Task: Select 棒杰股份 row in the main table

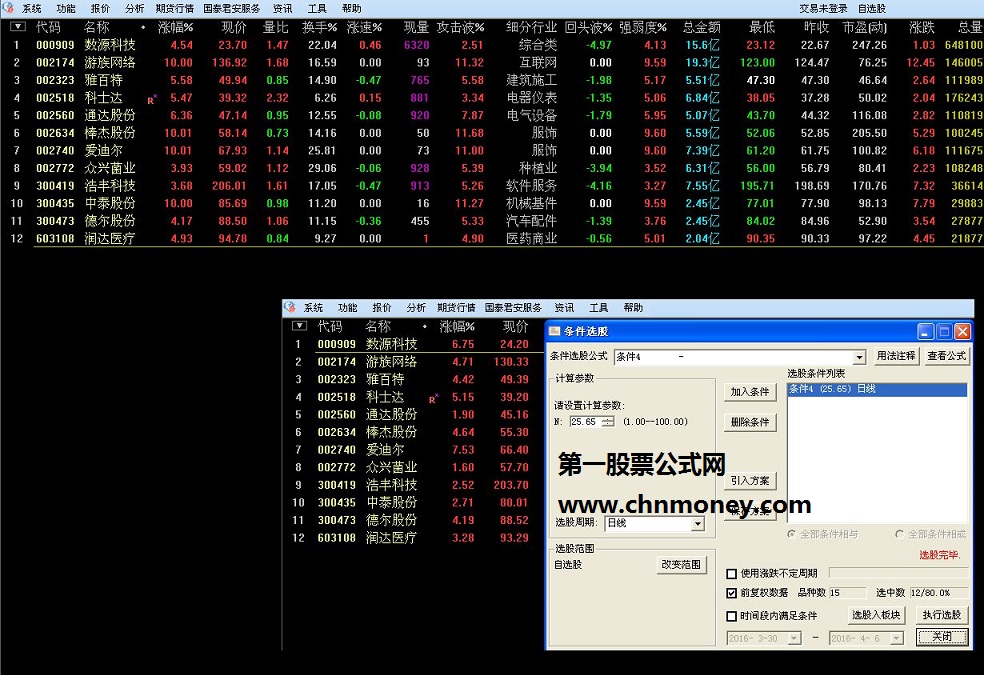Action: (492, 133)
